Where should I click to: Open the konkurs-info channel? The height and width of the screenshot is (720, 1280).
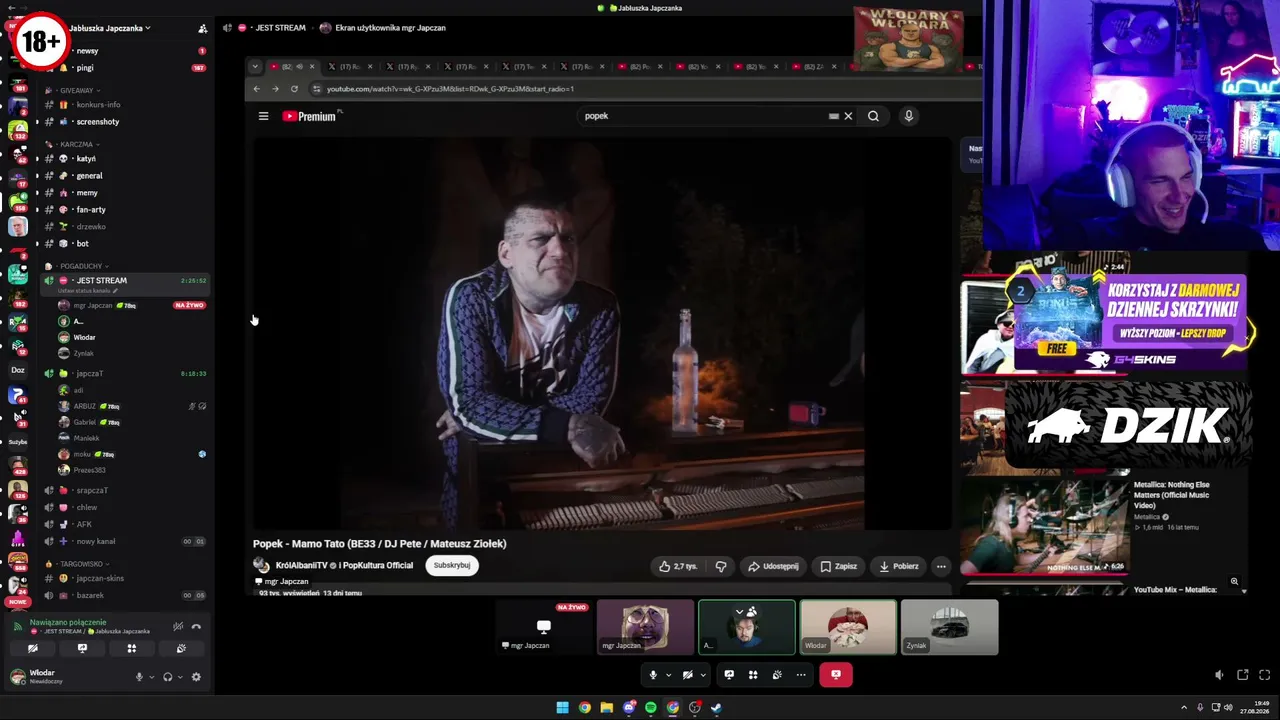pyautogui.click(x=125, y=105)
